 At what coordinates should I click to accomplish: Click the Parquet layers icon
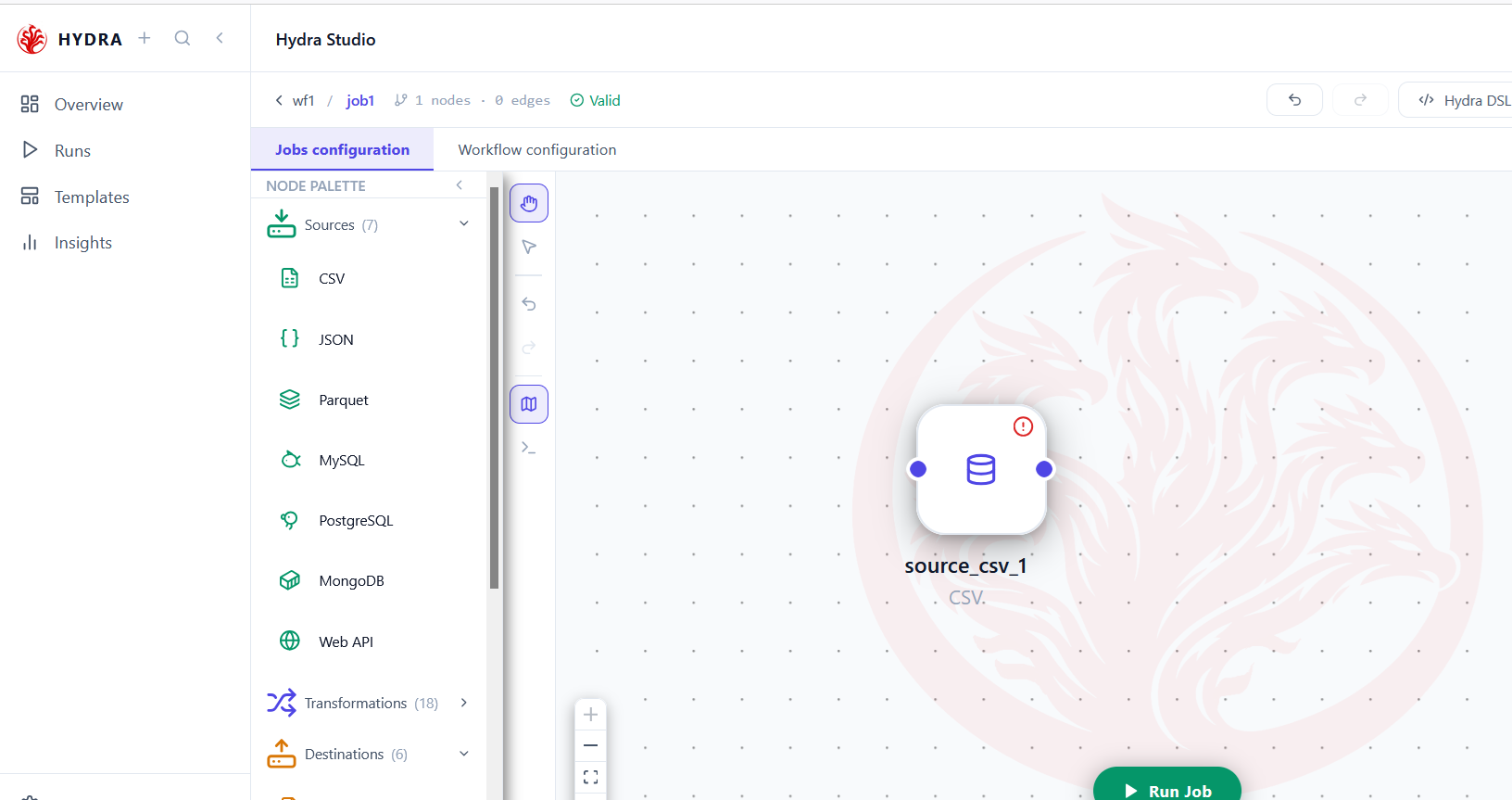(290, 399)
